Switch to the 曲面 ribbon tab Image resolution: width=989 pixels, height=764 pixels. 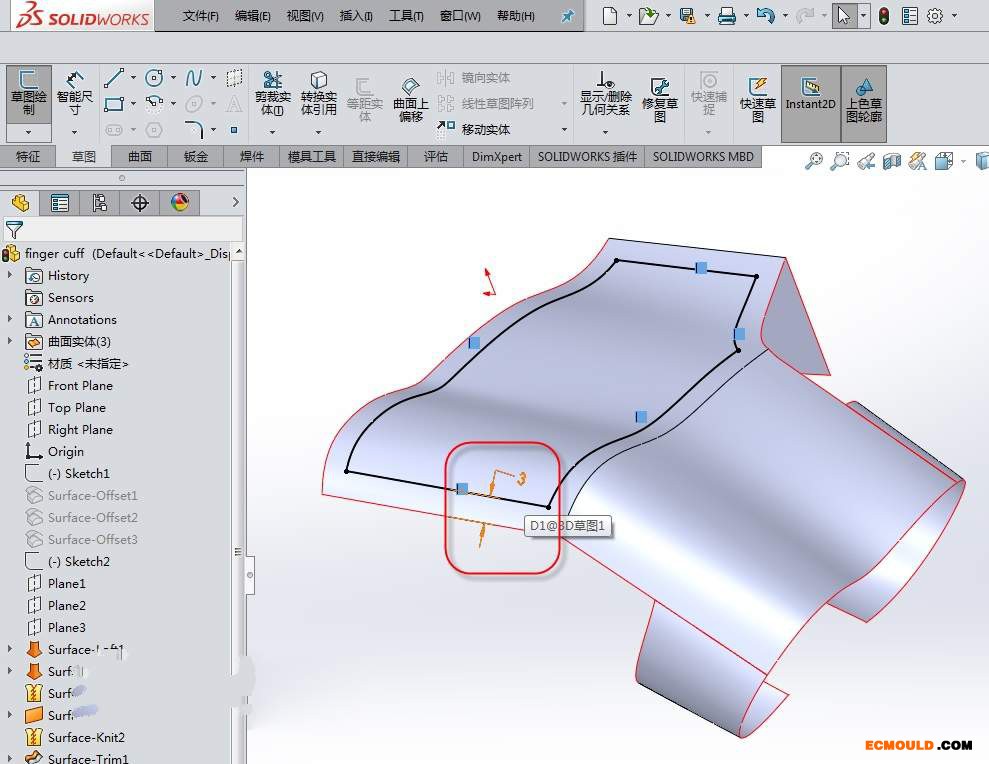click(x=140, y=157)
